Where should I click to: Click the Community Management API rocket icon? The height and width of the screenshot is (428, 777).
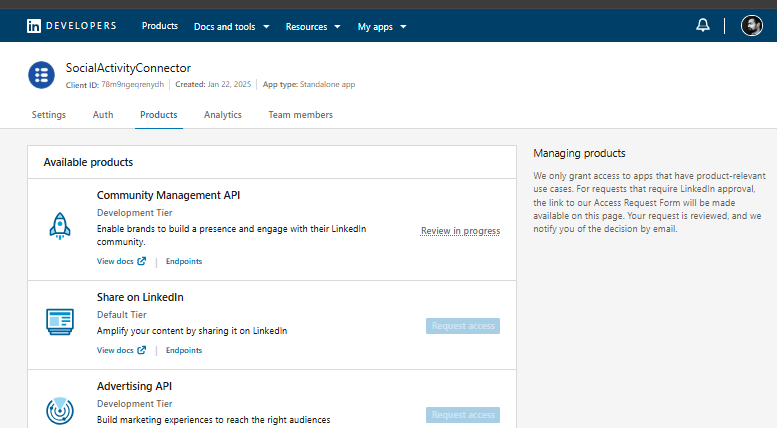[x=60, y=226]
